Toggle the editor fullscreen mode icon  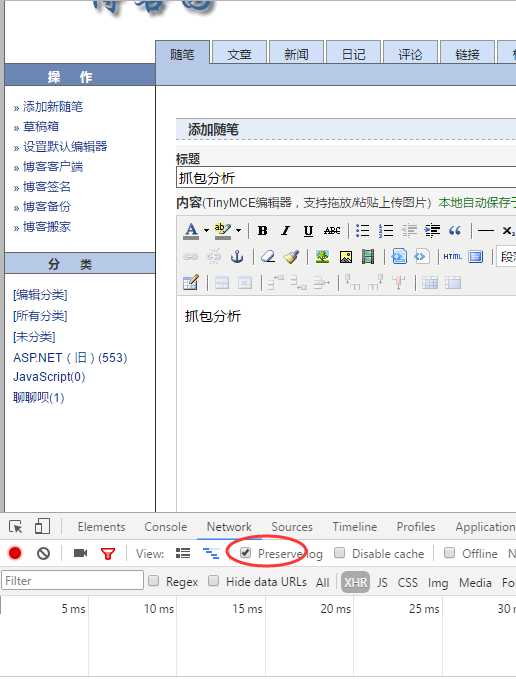pos(475,257)
